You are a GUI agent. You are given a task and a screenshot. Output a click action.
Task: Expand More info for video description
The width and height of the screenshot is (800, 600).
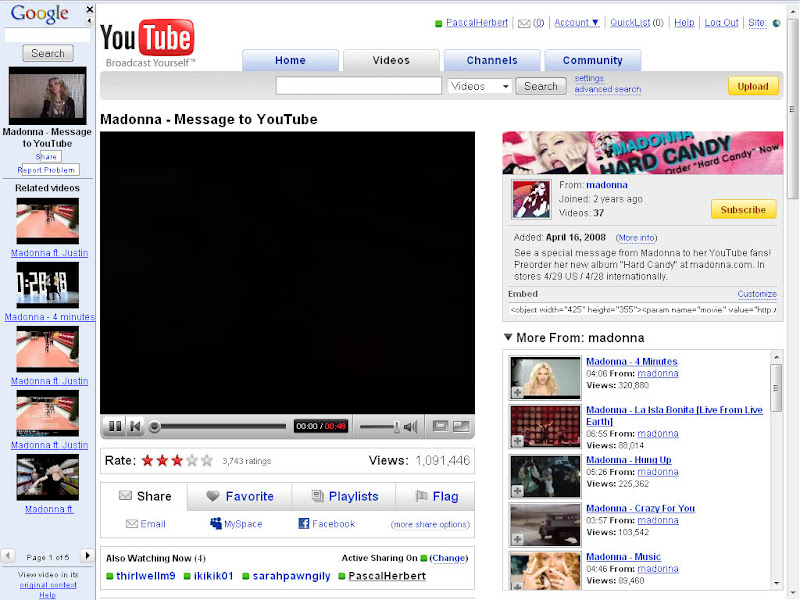[x=636, y=238]
